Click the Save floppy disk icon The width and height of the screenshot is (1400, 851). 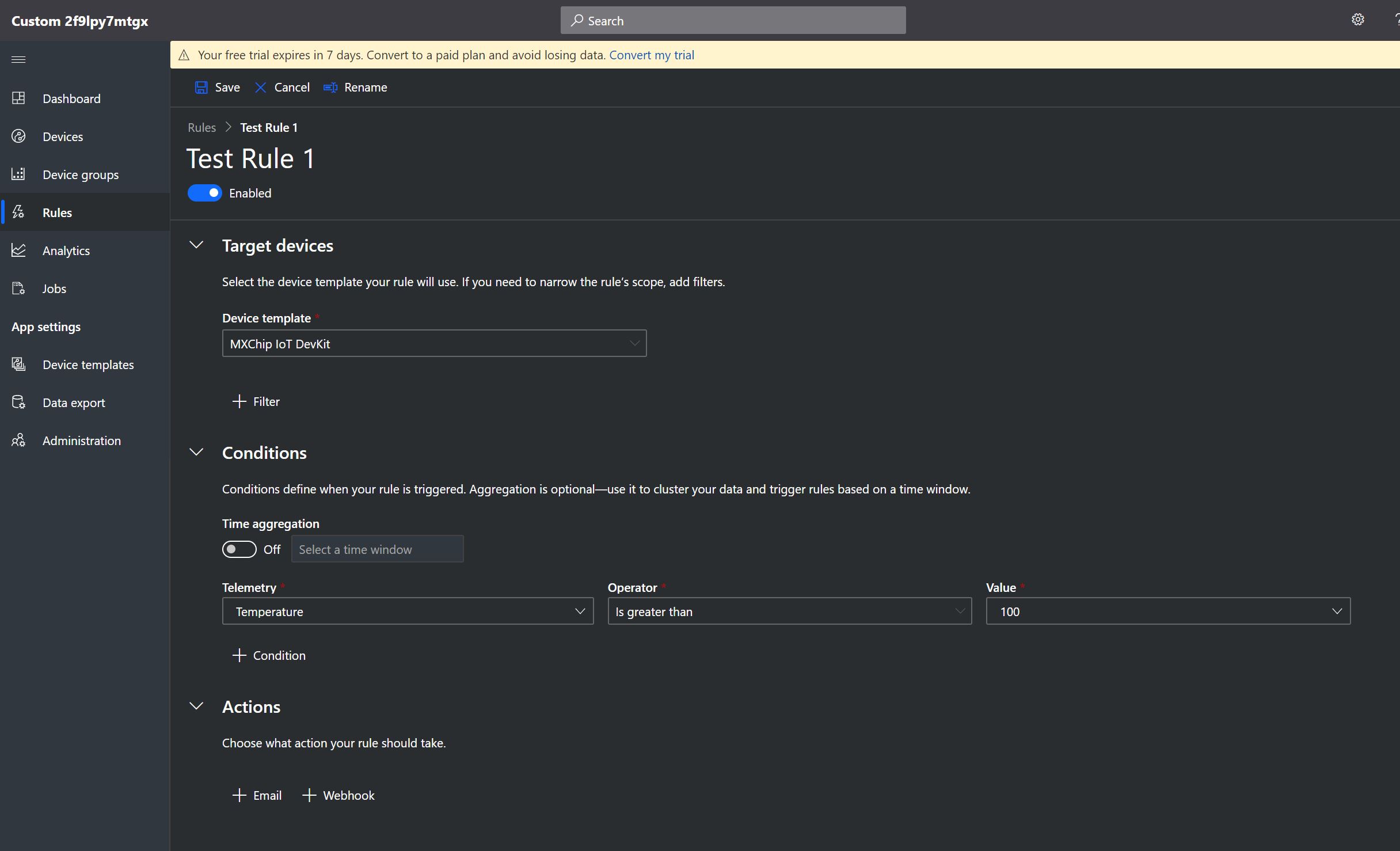(201, 88)
